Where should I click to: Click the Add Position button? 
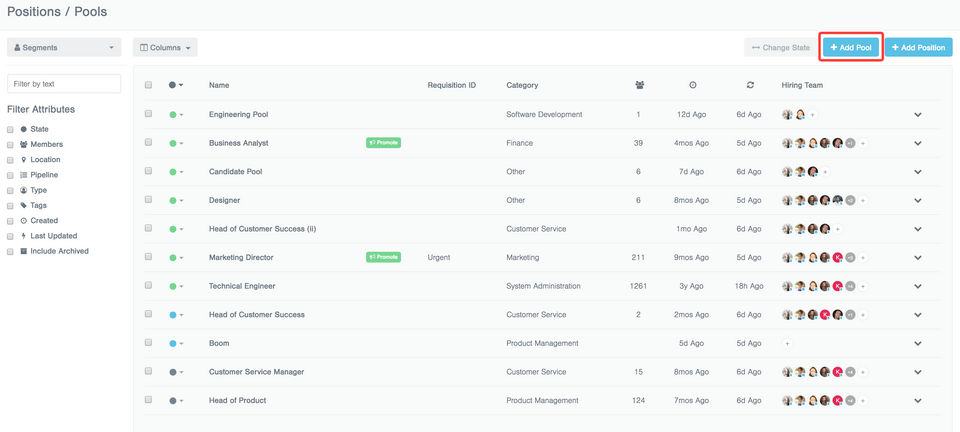[918, 47]
